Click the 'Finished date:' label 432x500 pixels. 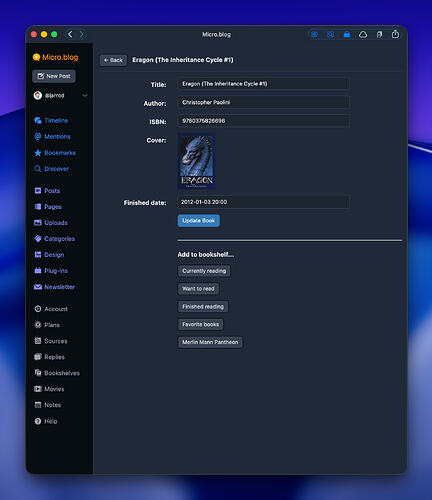point(145,203)
